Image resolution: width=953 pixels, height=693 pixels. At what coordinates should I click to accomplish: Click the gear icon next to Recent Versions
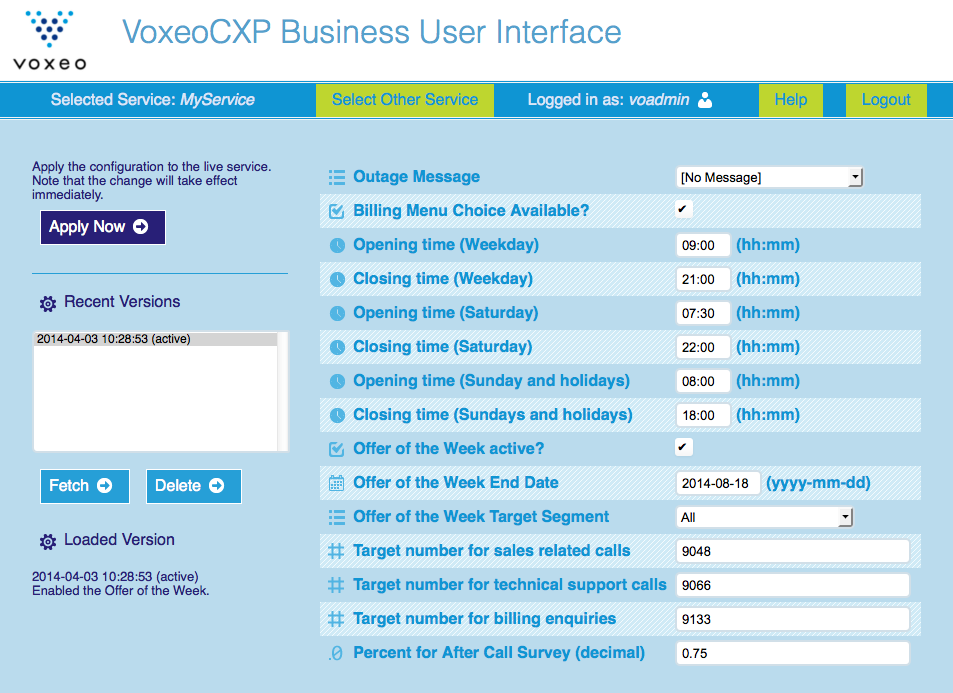pyautogui.click(x=47, y=303)
